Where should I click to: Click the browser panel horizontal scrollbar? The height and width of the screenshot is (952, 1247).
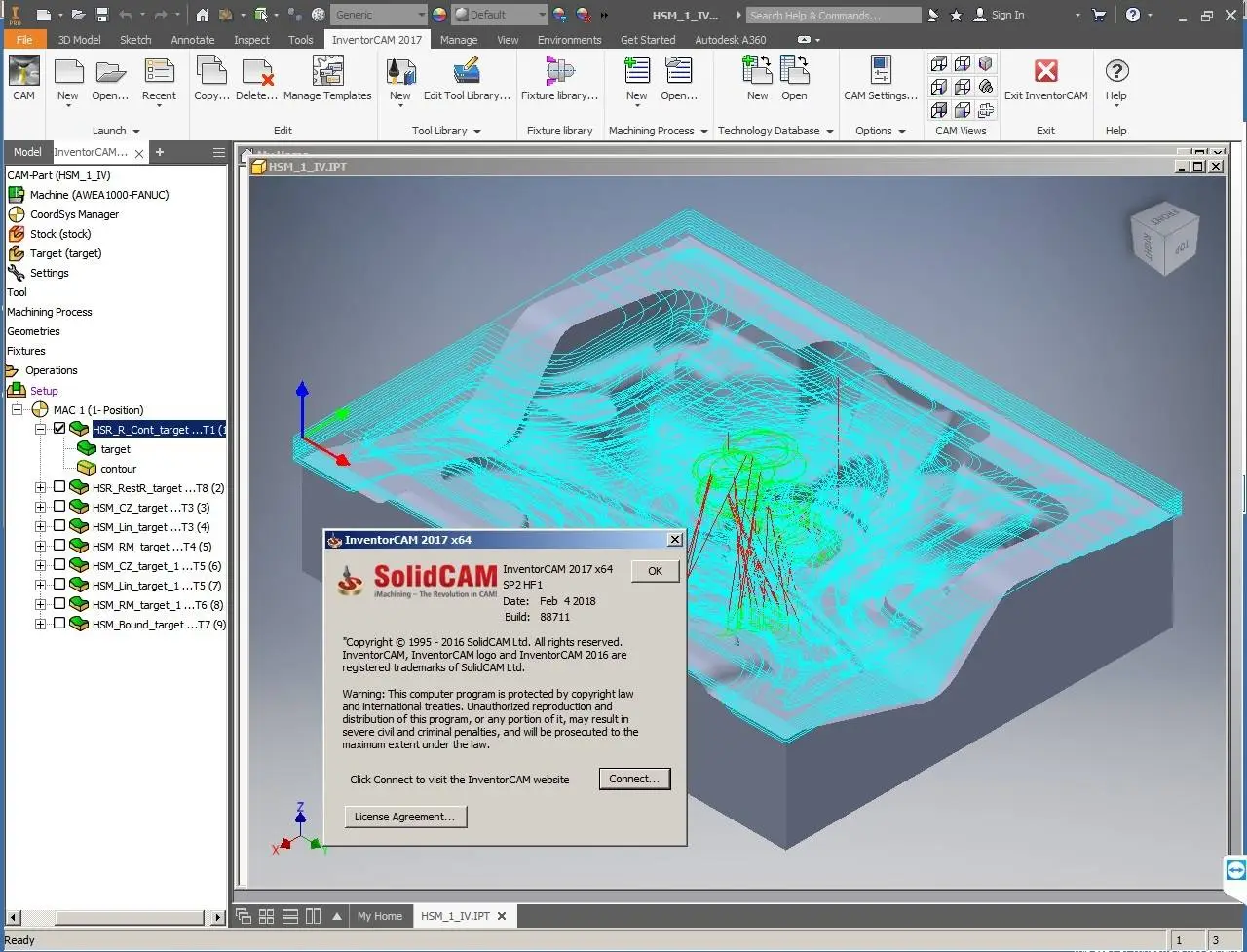tap(115, 917)
